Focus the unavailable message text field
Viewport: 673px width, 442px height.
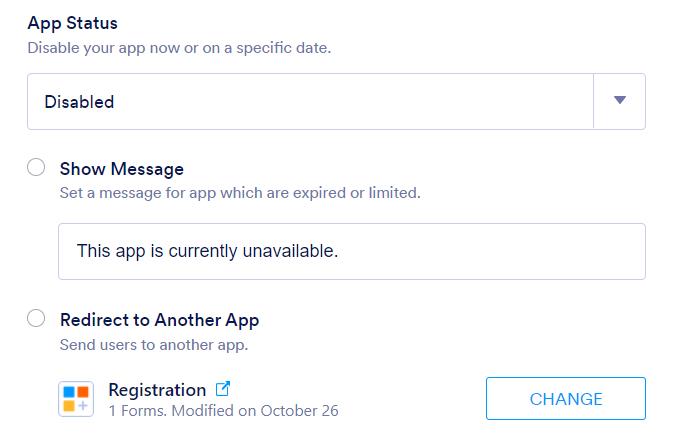(350, 251)
